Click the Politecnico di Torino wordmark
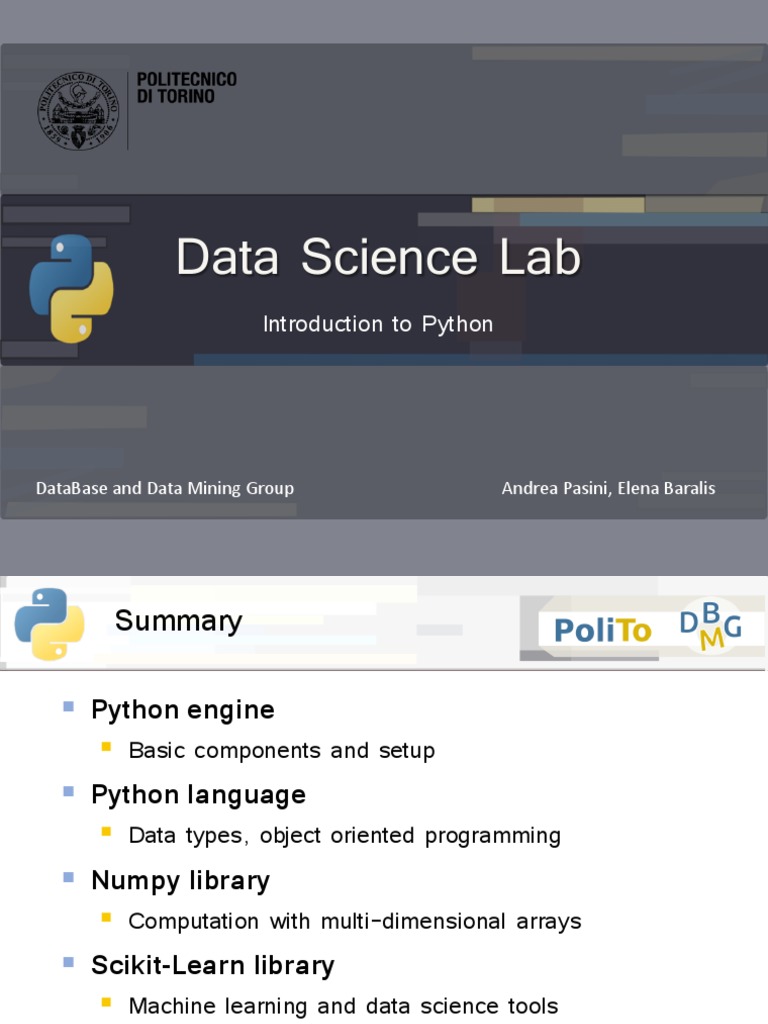Screen dimensions: 768x1024 click(186, 88)
